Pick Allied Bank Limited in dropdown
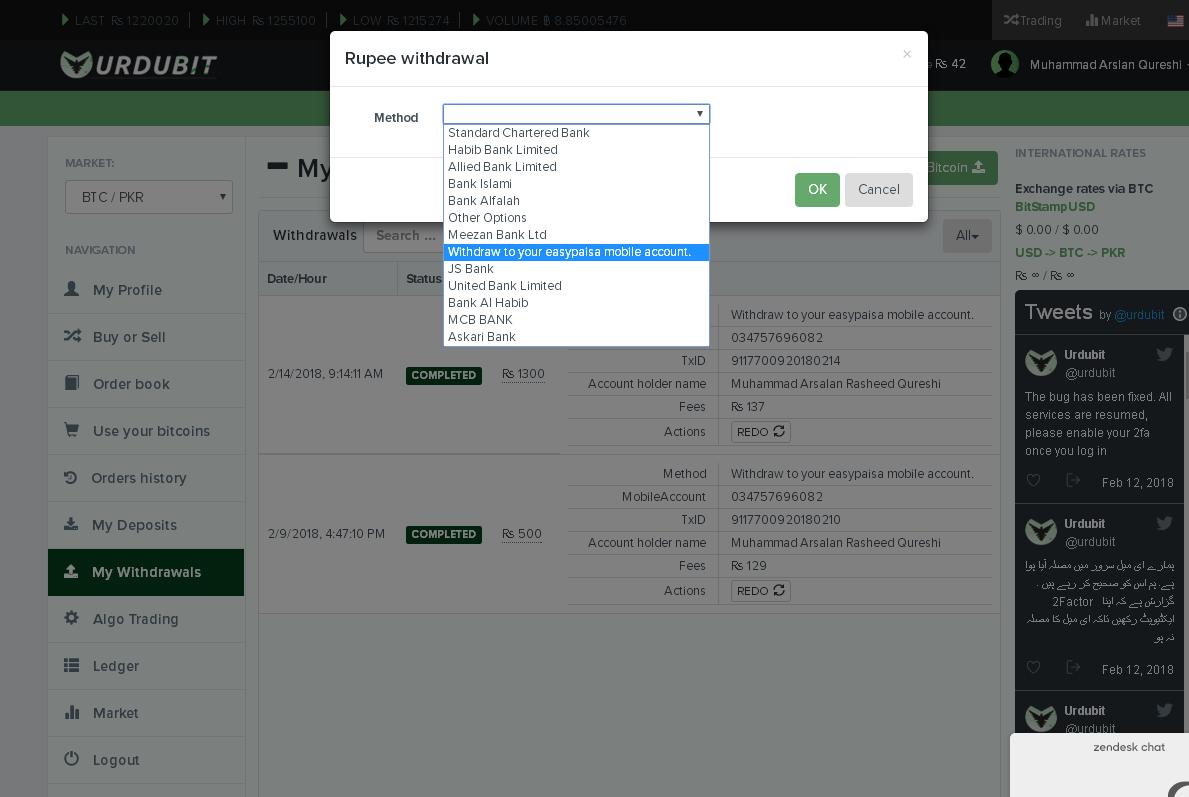 [x=576, y=167]
